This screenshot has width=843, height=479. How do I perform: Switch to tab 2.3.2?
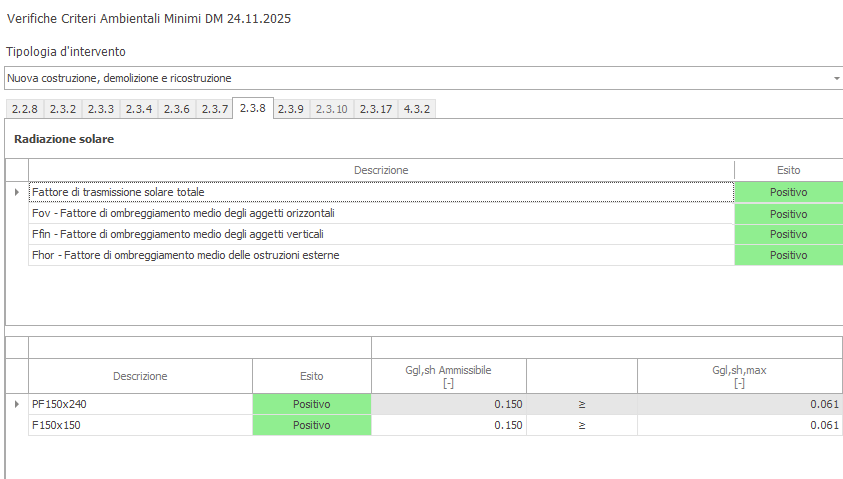pos(63,109)
